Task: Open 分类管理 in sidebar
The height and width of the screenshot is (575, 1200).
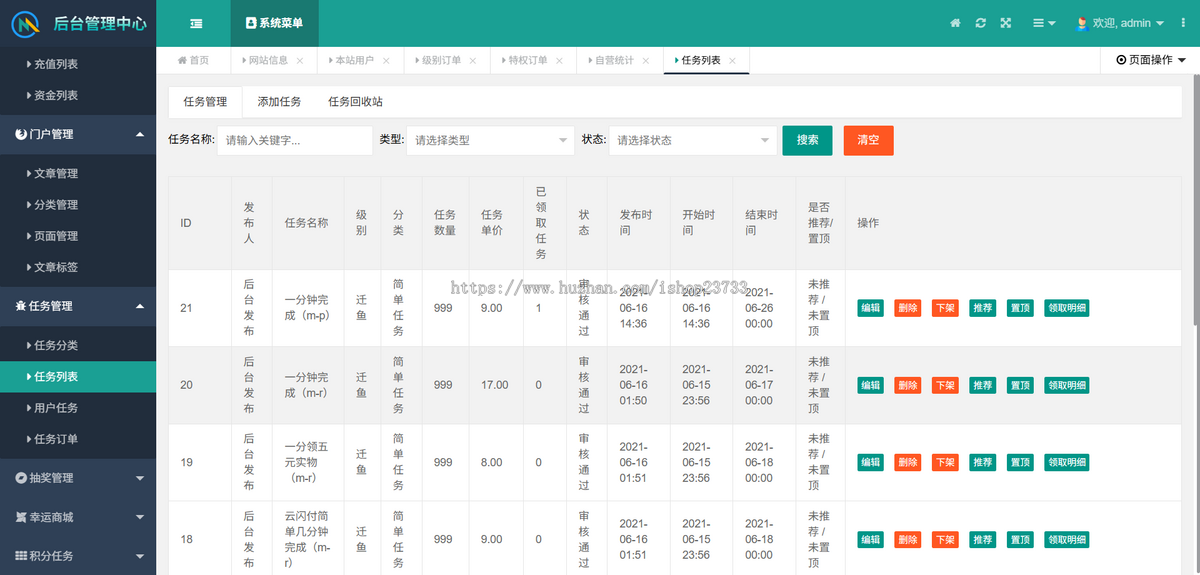Action: tap(78, 205)
